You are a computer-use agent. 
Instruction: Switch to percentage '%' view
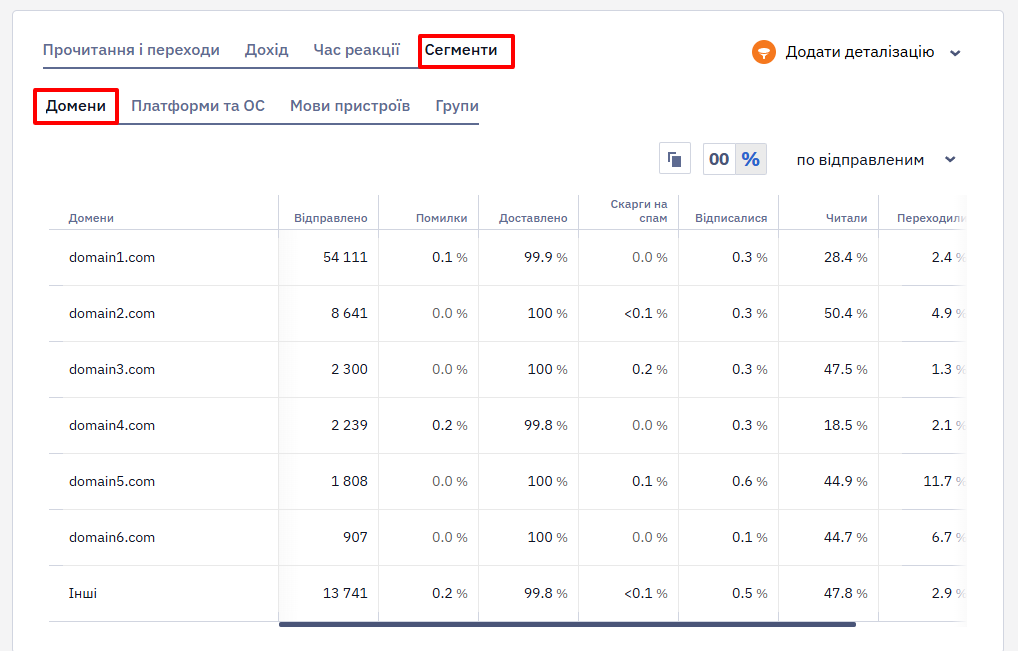pyautogui.click(x=751, y=159)
